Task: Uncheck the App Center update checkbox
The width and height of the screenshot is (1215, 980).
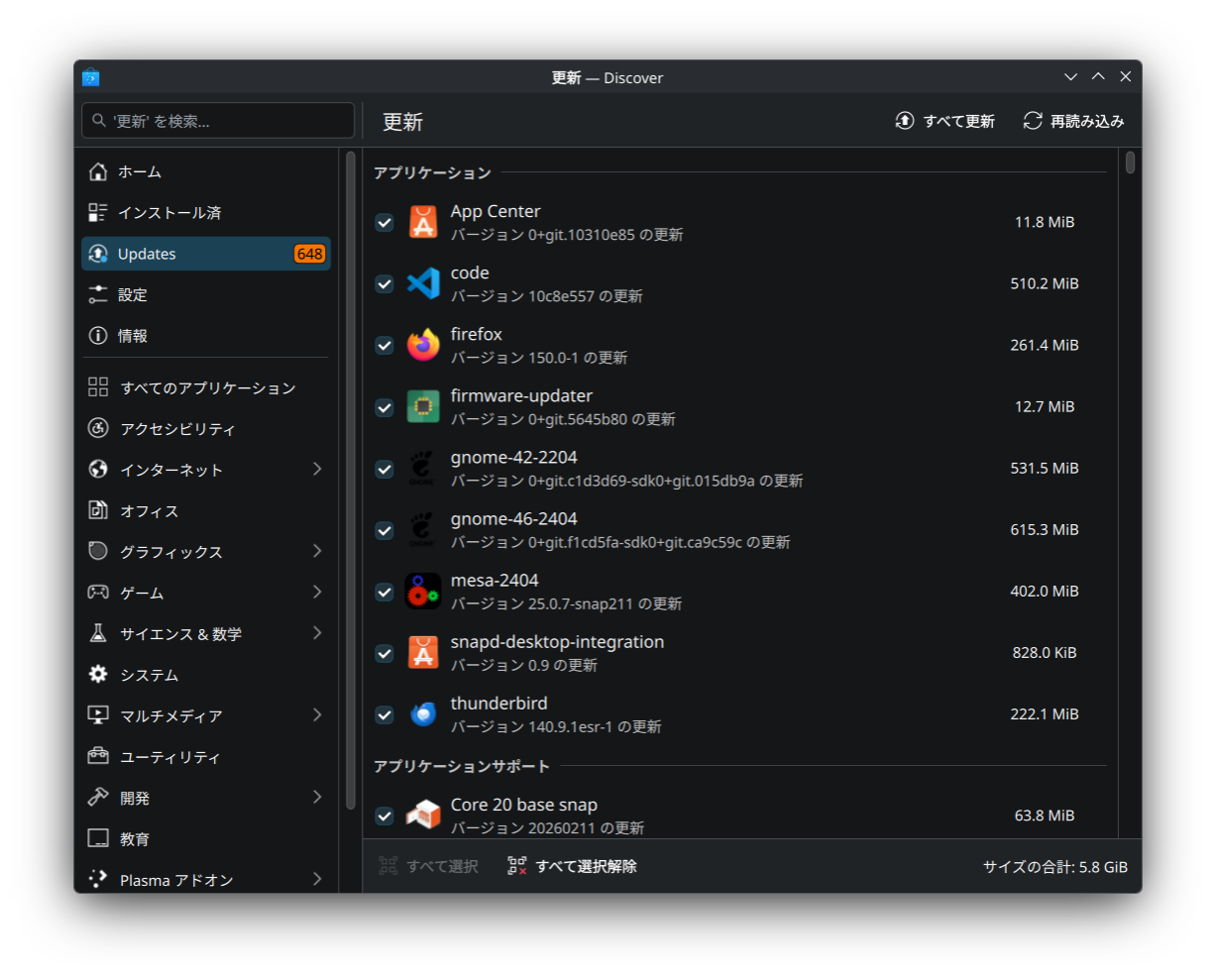Action: pos(385,223)
